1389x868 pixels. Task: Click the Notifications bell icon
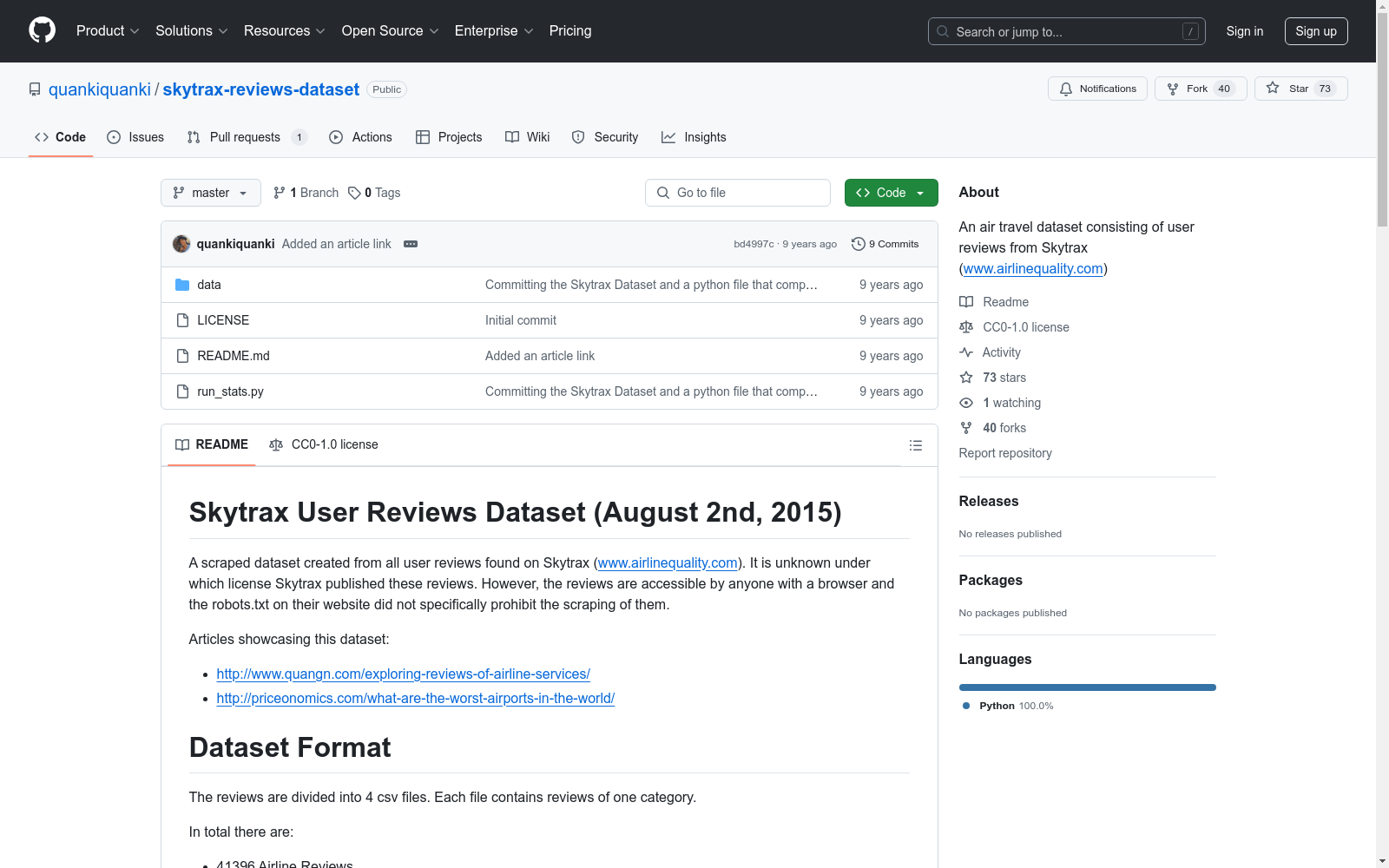1066,89
